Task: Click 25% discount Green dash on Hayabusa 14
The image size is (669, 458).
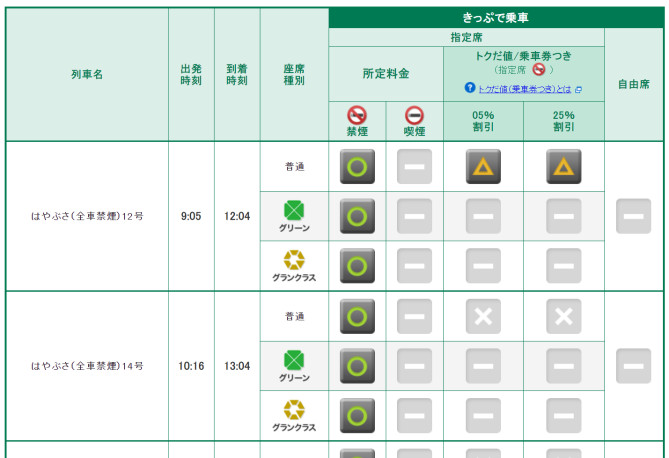Action: [x=564, y=366]
